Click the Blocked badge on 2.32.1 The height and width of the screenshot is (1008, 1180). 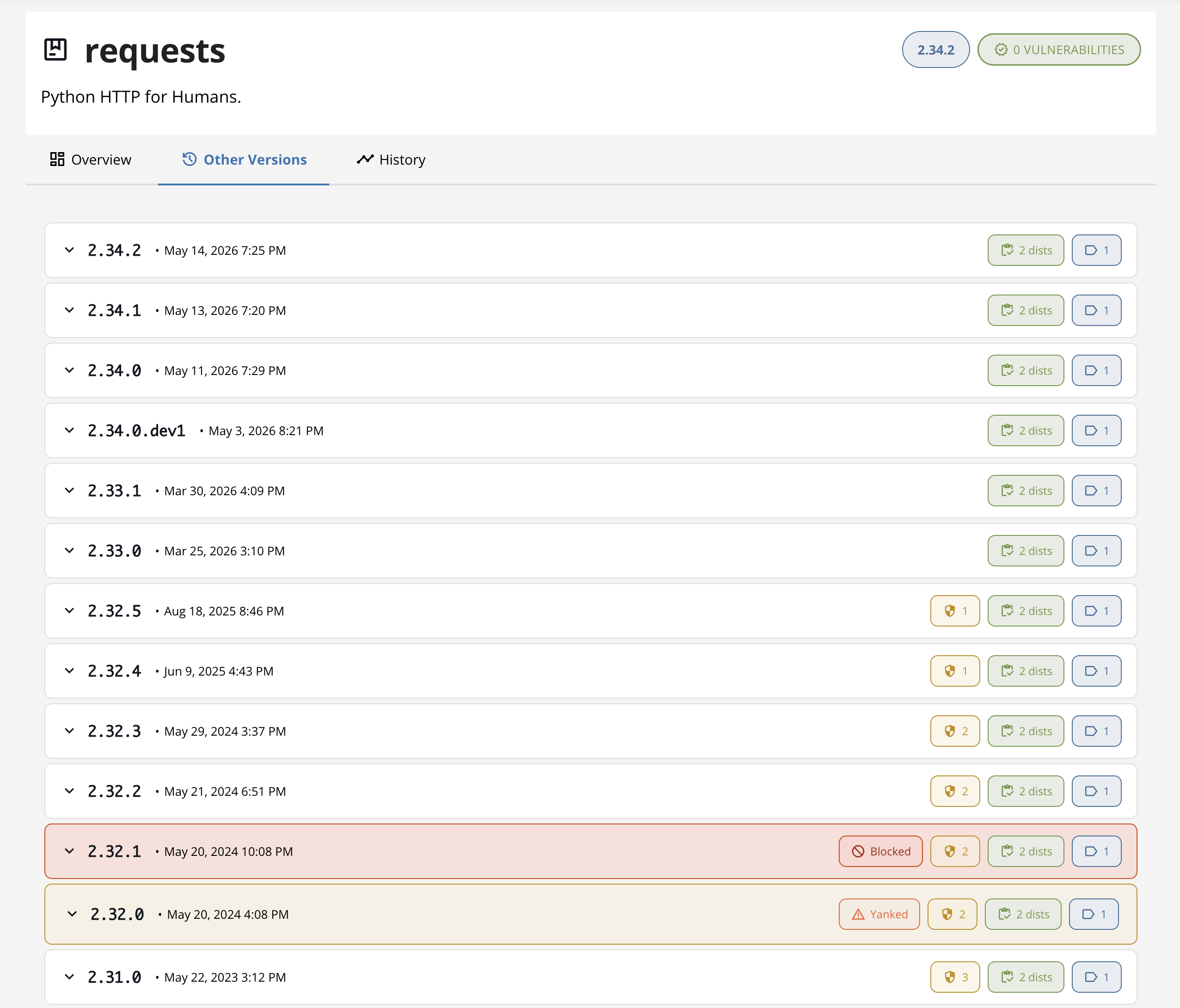[880, 851]
